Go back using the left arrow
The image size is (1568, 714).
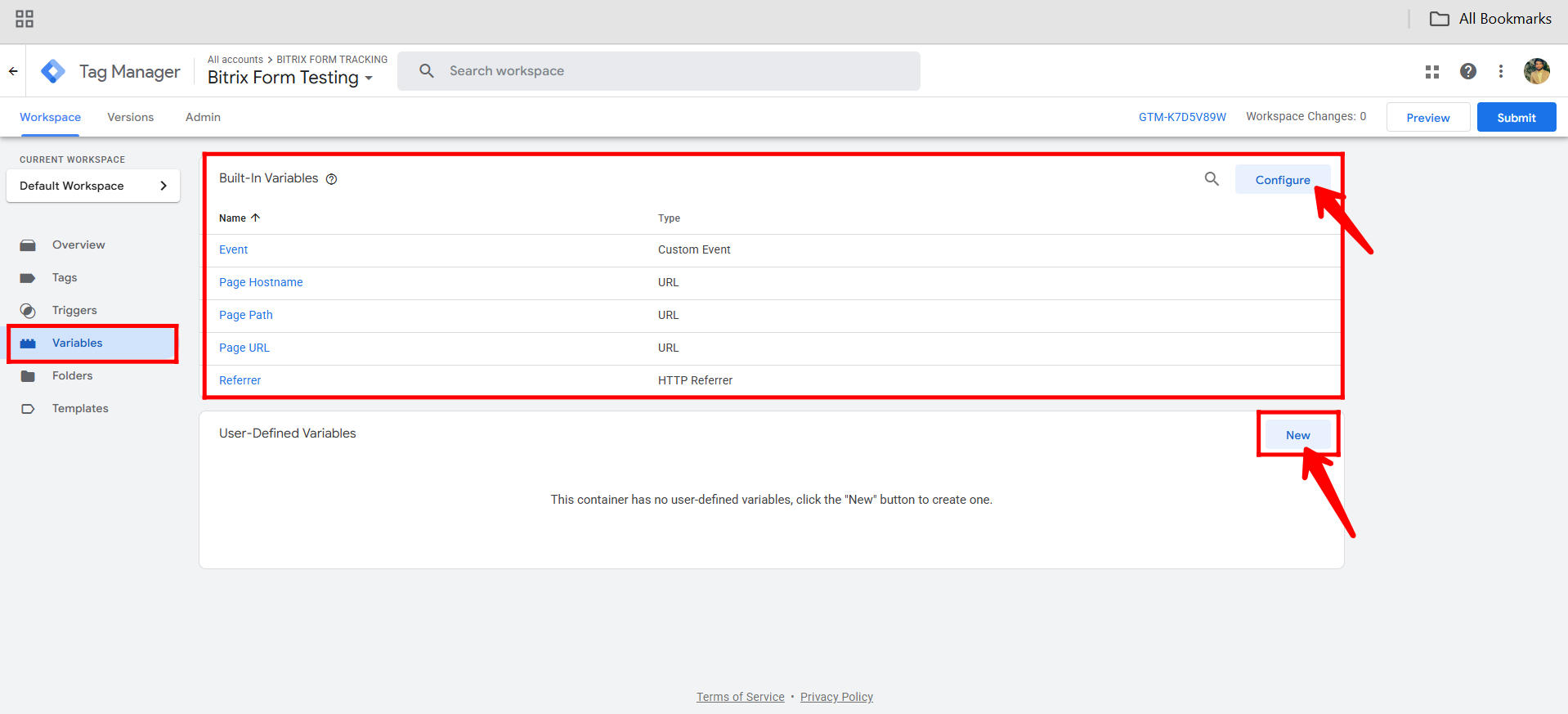13,71
